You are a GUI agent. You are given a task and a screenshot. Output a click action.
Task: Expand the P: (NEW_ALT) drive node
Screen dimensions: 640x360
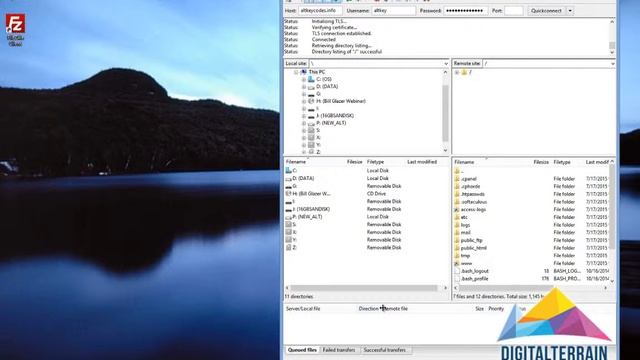pyautogui.click(x=304, y=123)
